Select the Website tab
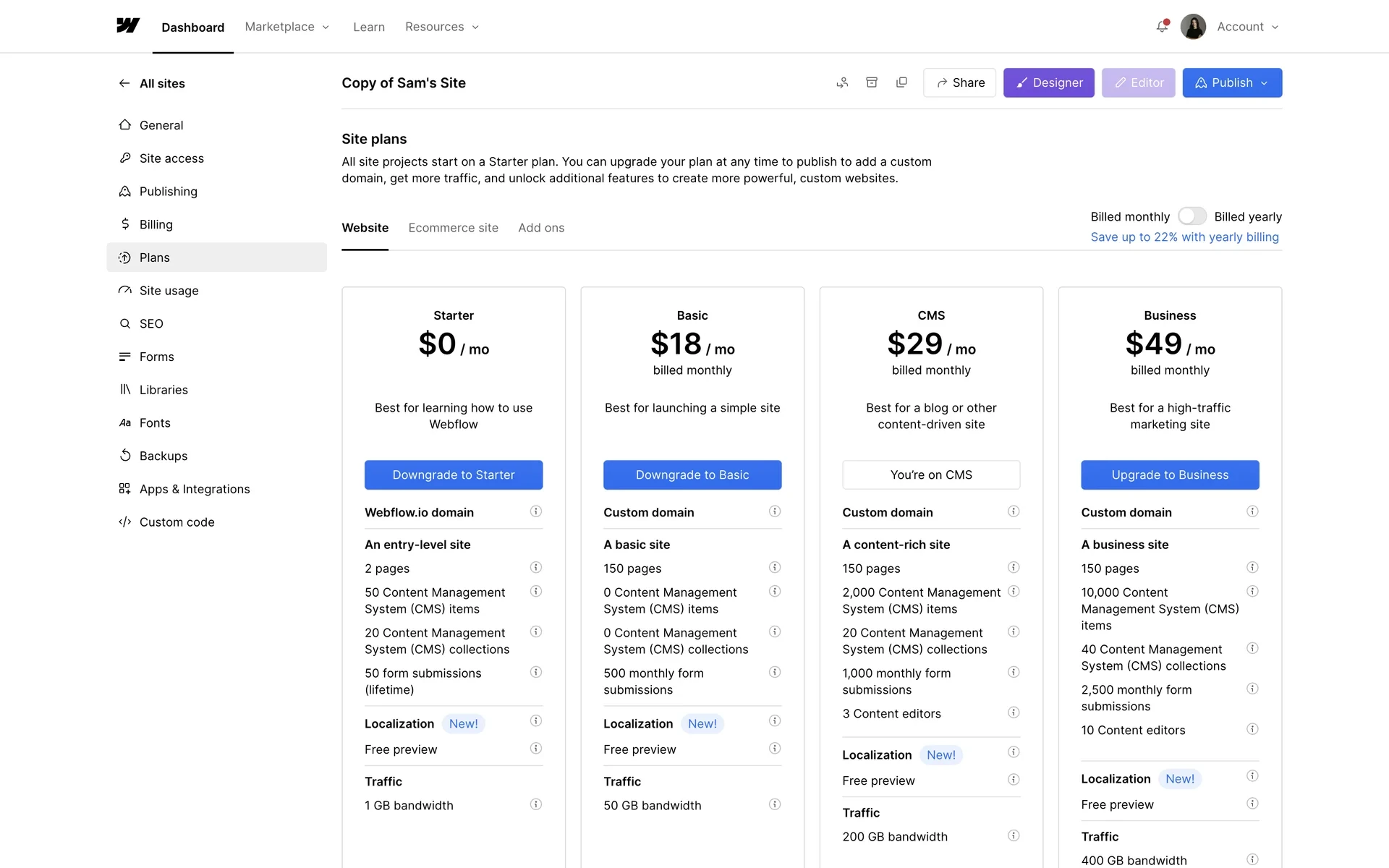 (365, 228)
